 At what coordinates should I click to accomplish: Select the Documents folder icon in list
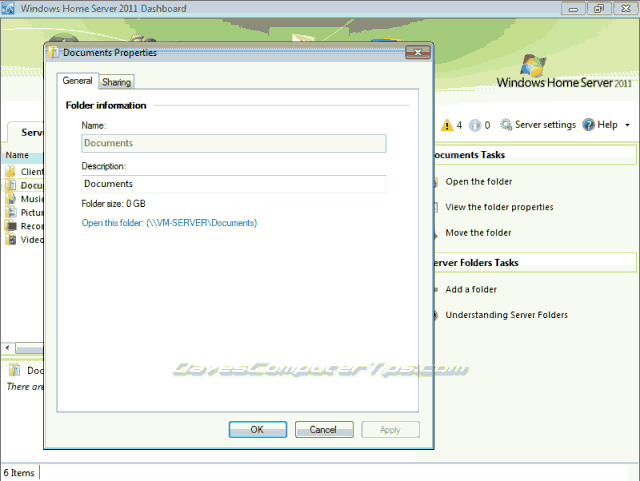coord(11,185)
